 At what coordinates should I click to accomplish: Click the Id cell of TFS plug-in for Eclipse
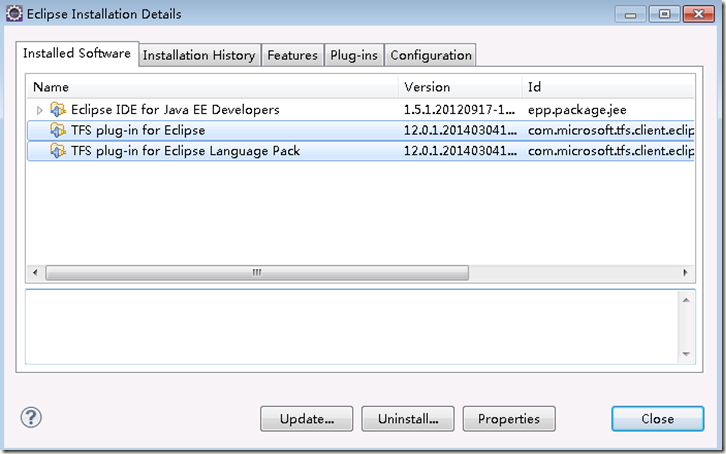(611, 131)
